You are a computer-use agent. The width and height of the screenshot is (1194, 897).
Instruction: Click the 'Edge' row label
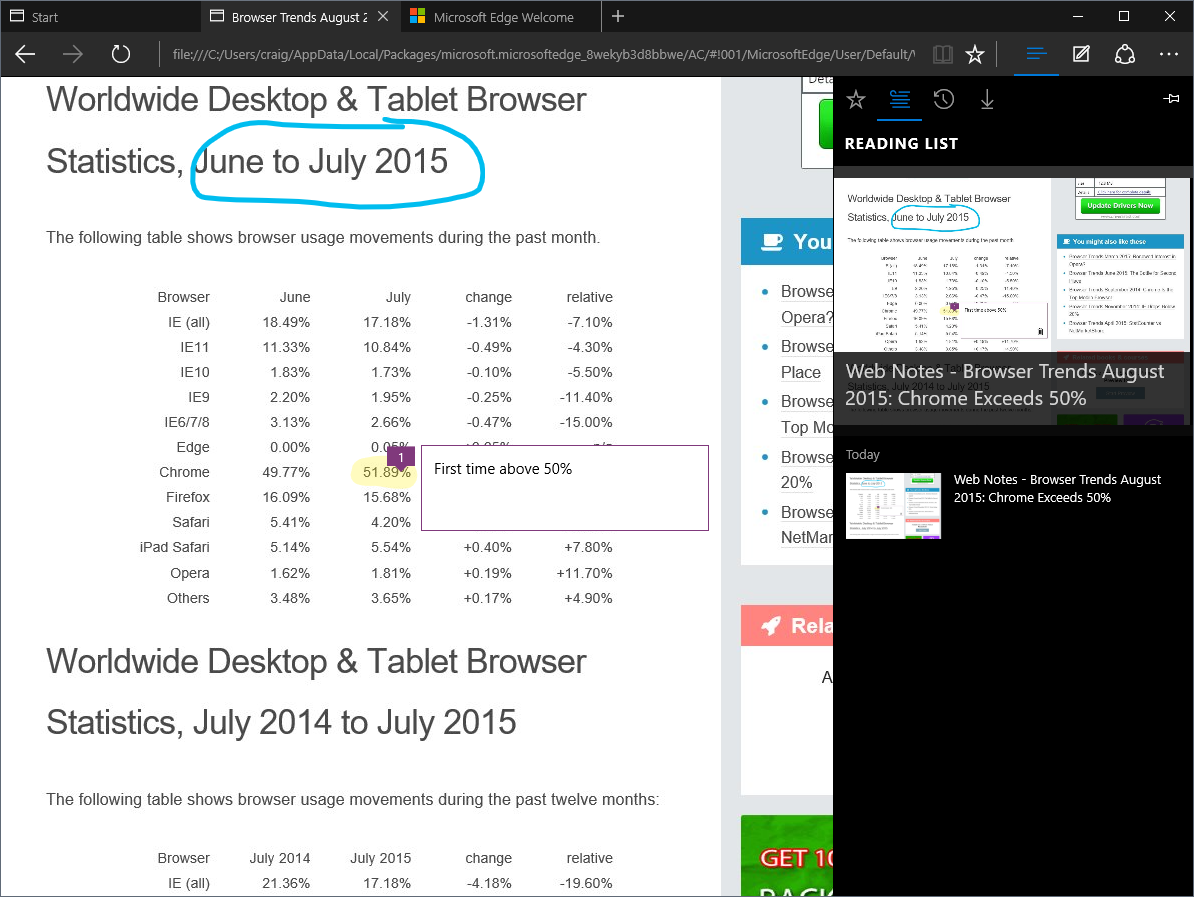193,447
